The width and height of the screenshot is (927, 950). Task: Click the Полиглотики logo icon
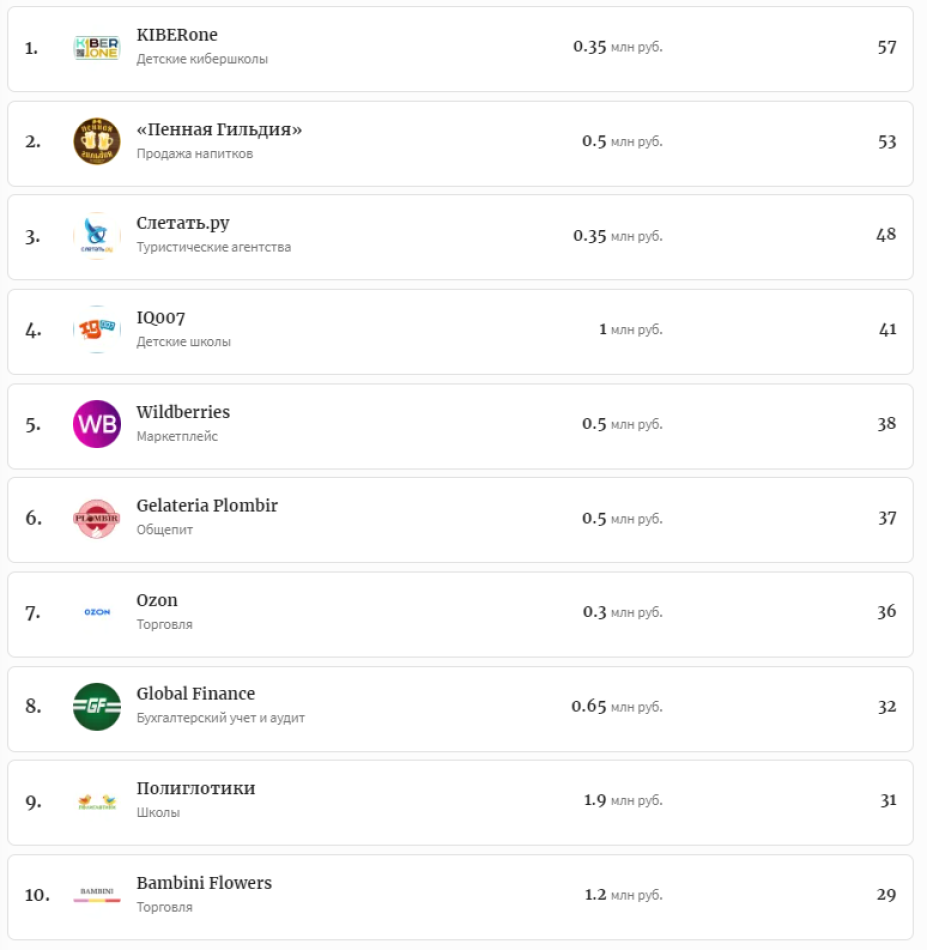click(x=97, y=801)
